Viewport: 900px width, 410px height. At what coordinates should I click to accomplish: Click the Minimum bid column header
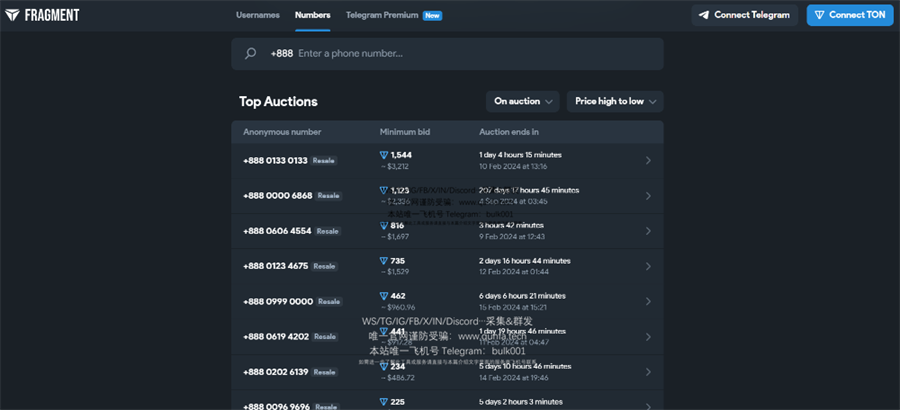(x=405, y=132)
